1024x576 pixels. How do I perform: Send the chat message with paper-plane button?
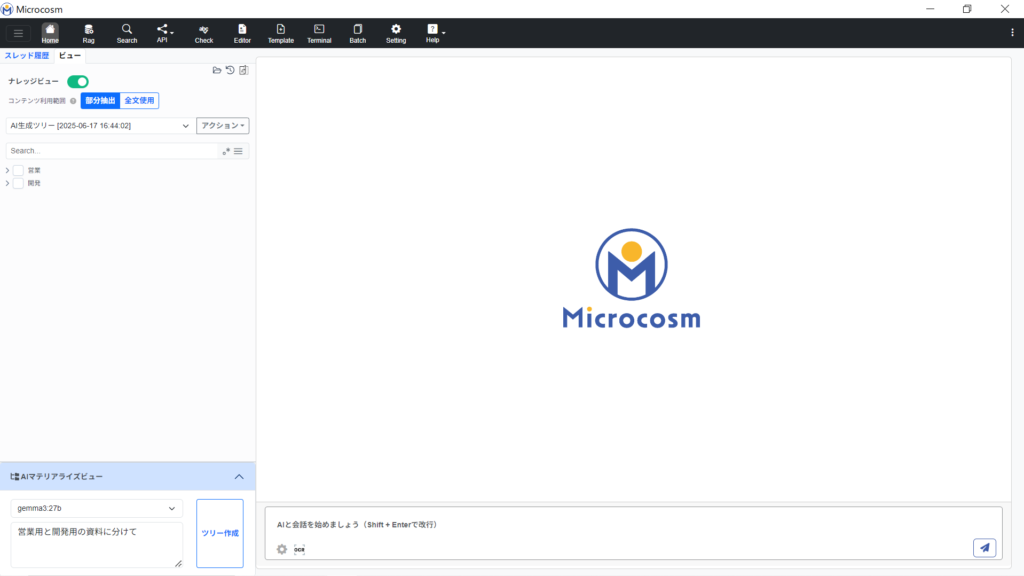pos(985,547)
